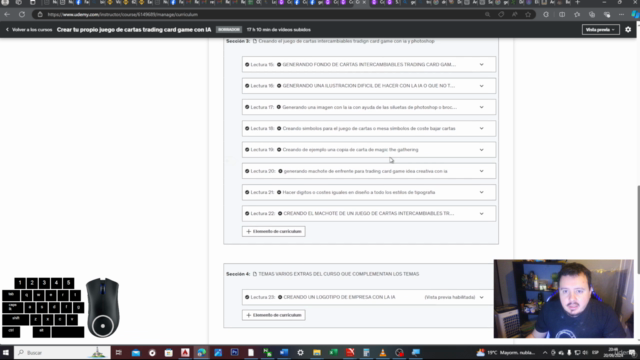Viewport: 640px width, 360px height.
Task: Open the course settings gear icon
Action: [628, 30]
